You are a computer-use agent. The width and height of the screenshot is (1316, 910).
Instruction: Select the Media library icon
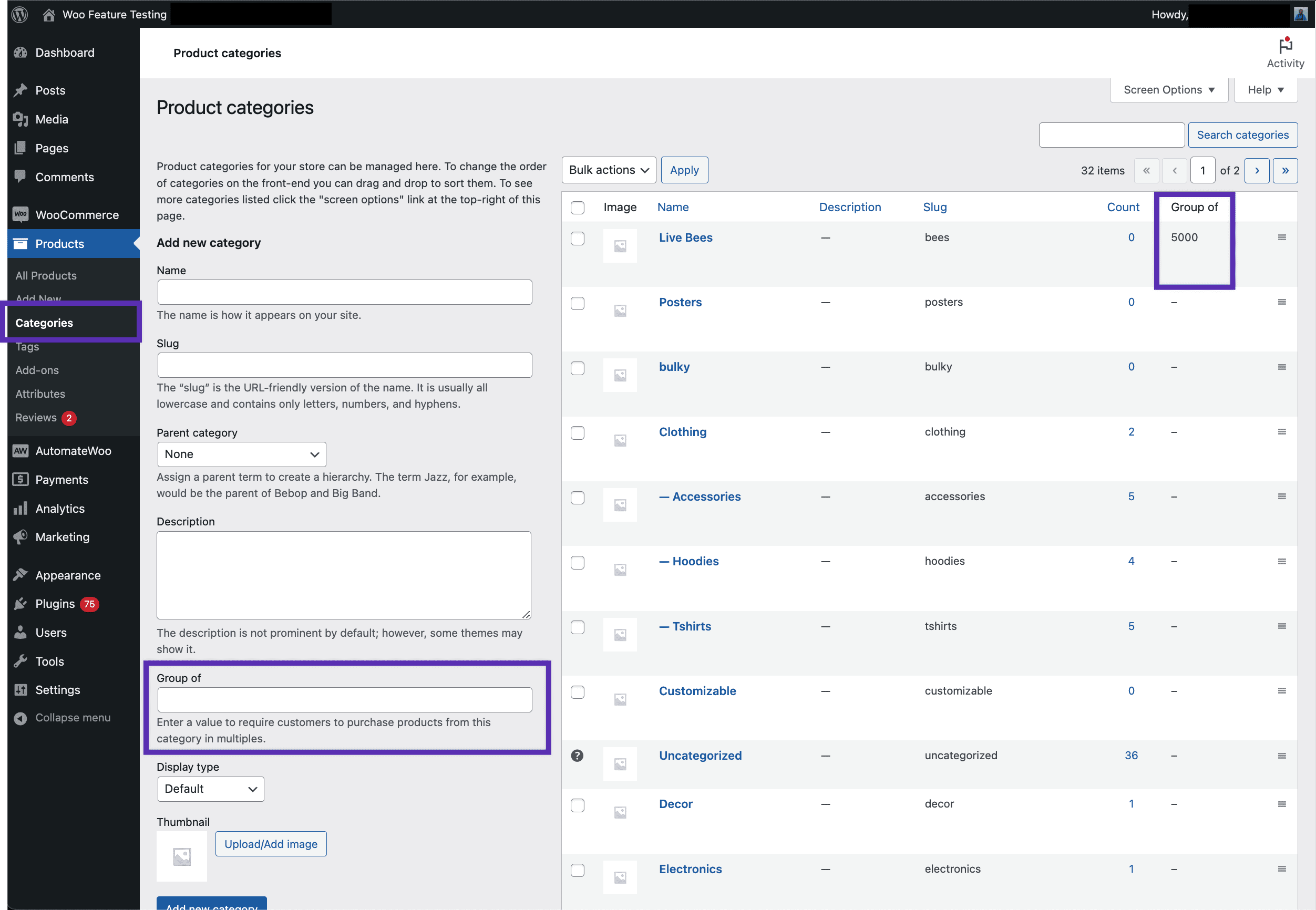[20, 119]
